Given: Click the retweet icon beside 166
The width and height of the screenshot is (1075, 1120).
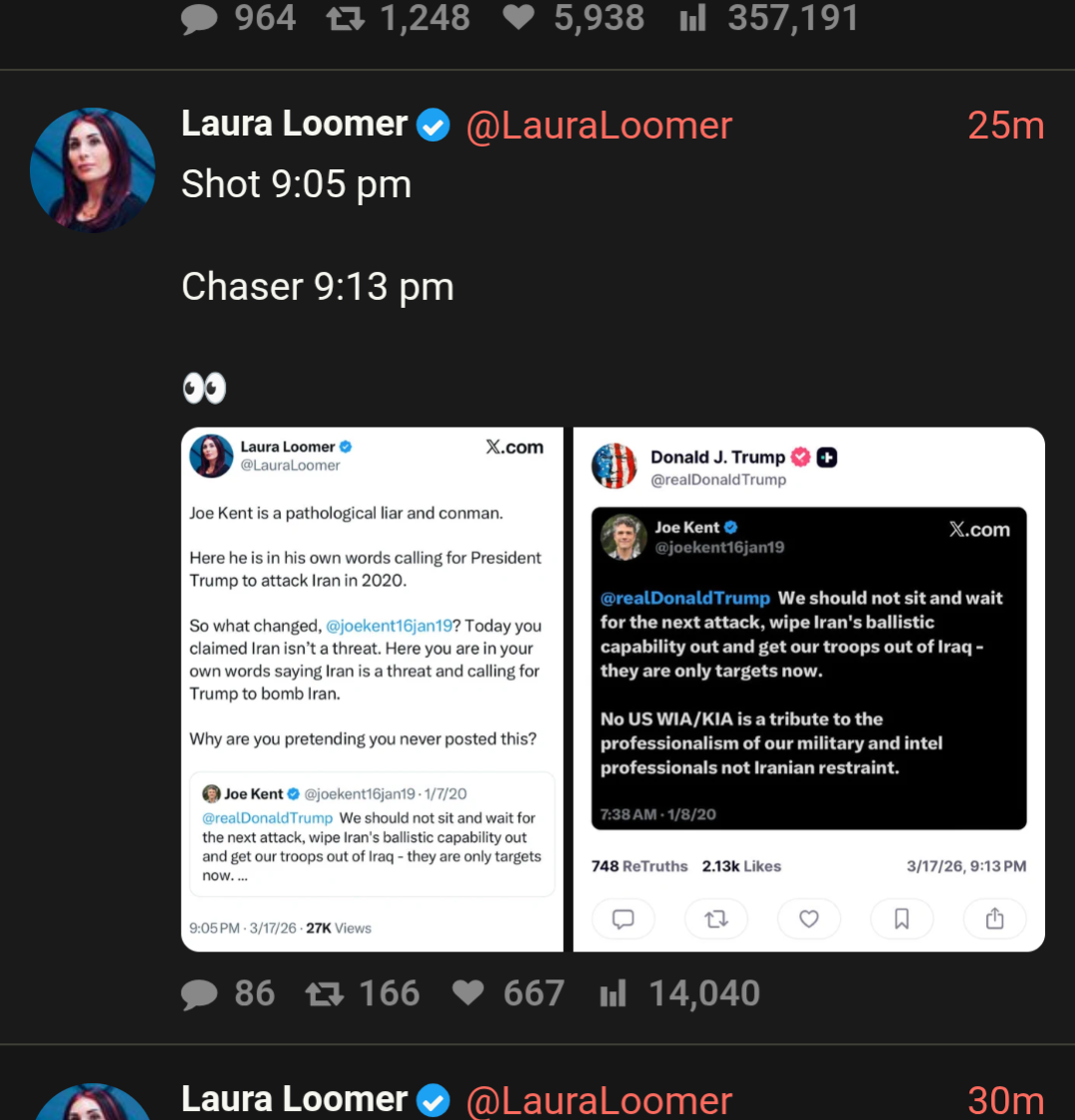Looking at the screenshot, I should [x=324, y=993].
